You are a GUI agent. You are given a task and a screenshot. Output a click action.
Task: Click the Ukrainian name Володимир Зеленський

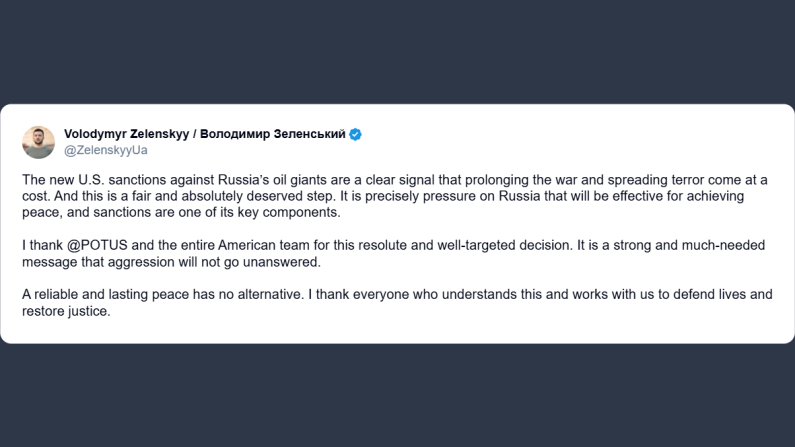pyautogui.click(x=273, y=134)
